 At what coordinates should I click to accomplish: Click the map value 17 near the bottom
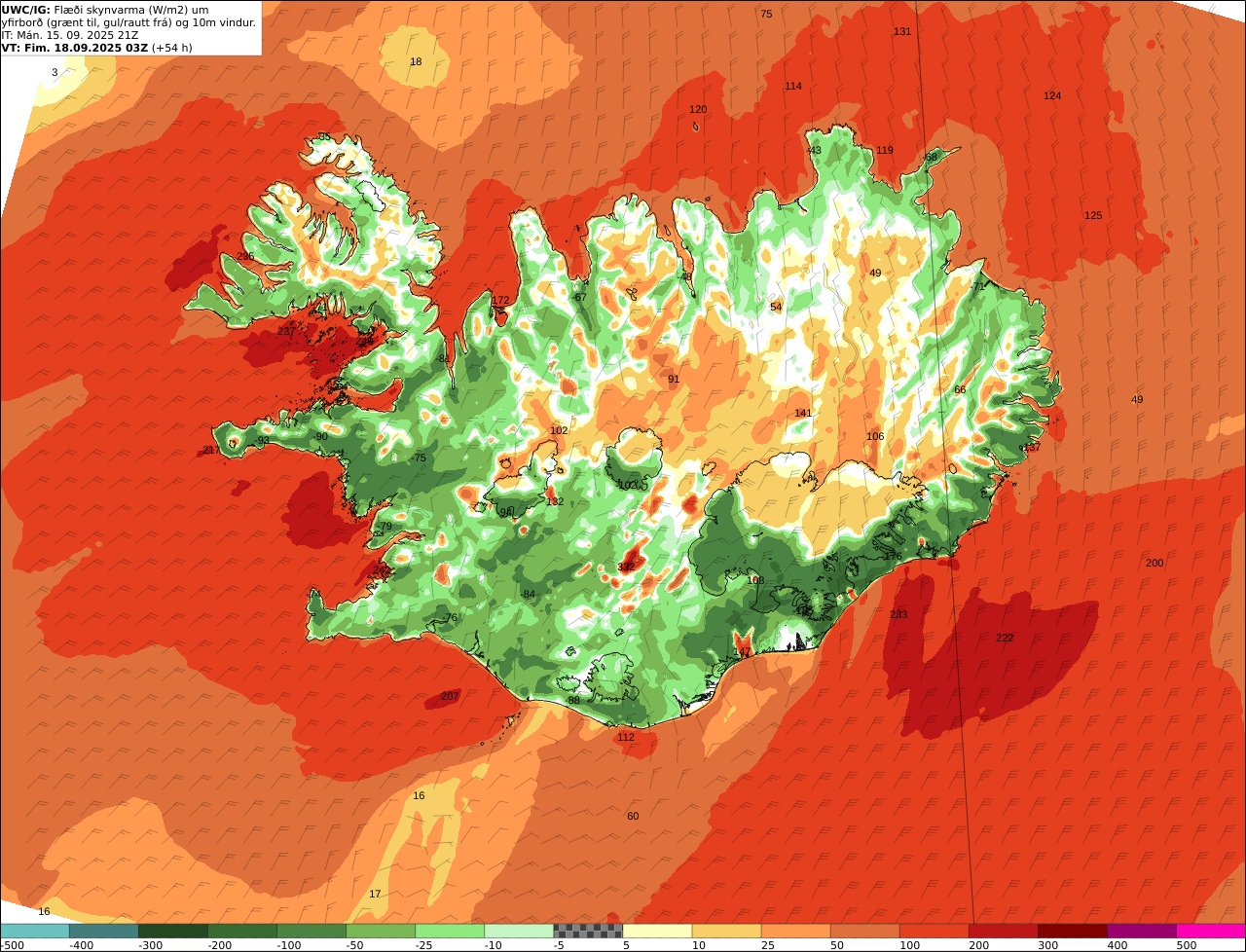(x=375, y=894)
